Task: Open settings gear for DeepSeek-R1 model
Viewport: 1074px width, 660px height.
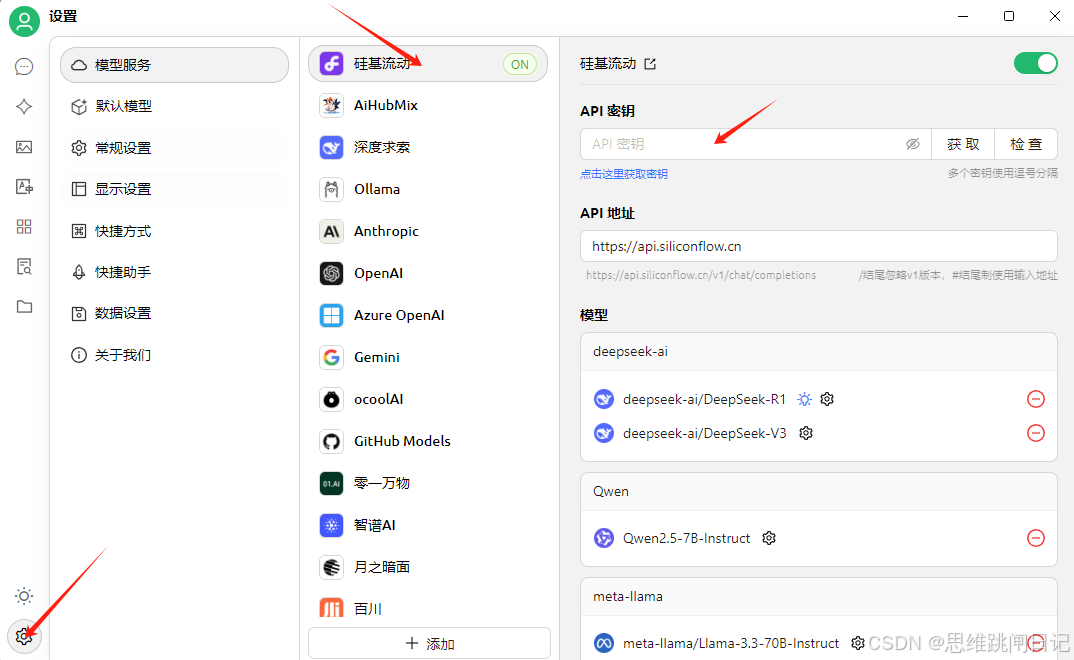Action: tap(827, 399)
